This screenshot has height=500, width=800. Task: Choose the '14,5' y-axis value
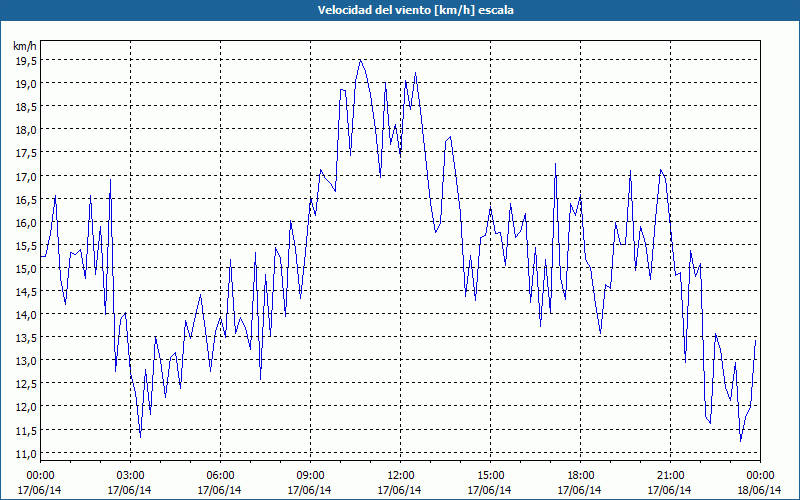tap(26, 292)
